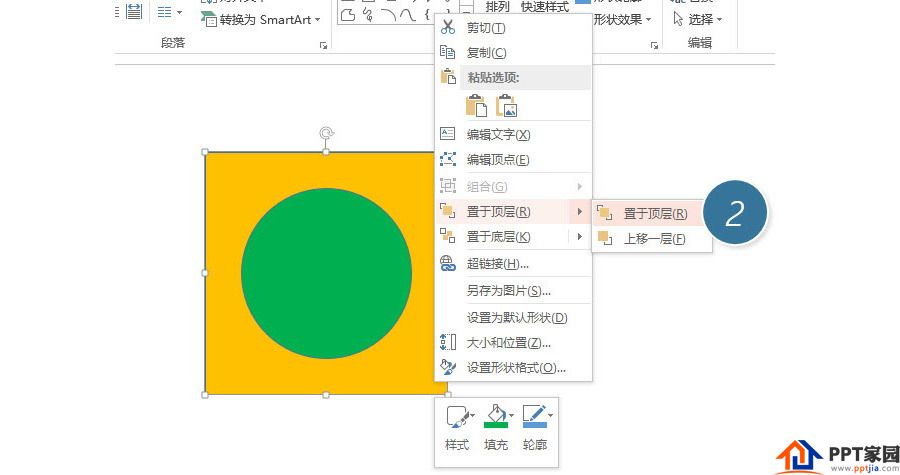Click the Cut (剪切) scissors icon
Image resolution: width=900 pixels, height=475 pixels.
pyautogui.click(x=448, y=27)
